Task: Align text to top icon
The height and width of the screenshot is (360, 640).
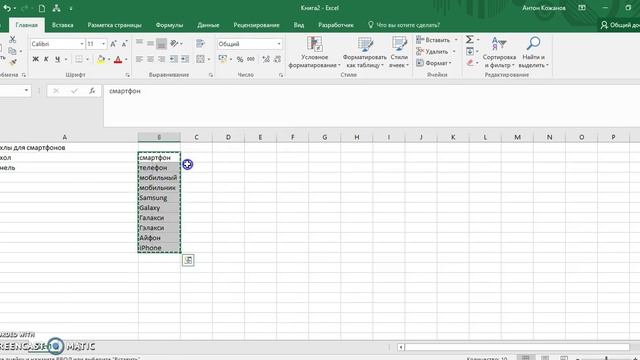Action: coord(139,43)
